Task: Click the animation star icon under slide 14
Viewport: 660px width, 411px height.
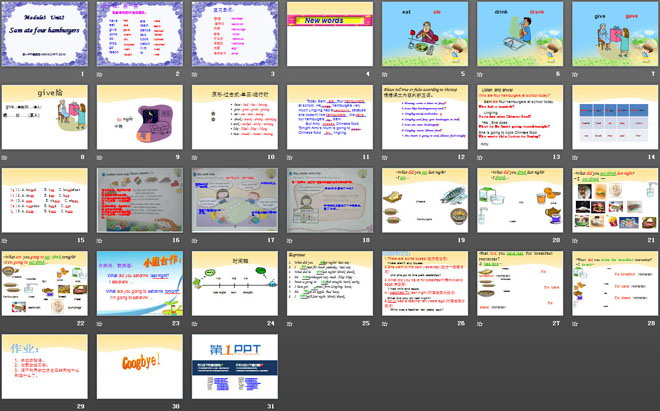Action: click(575, 157)
